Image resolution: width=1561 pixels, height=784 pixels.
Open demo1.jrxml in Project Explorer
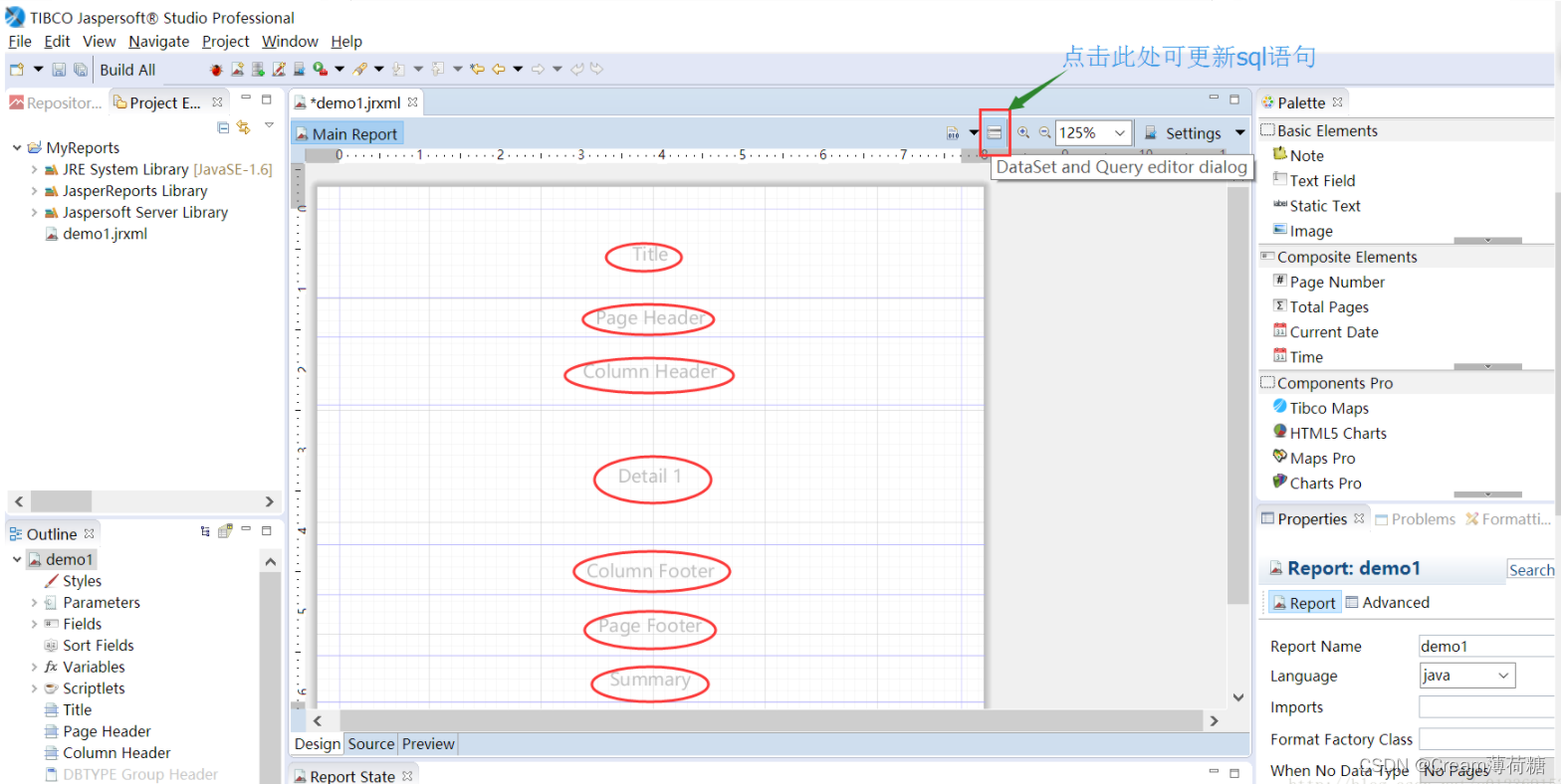(x=96, y=235)
